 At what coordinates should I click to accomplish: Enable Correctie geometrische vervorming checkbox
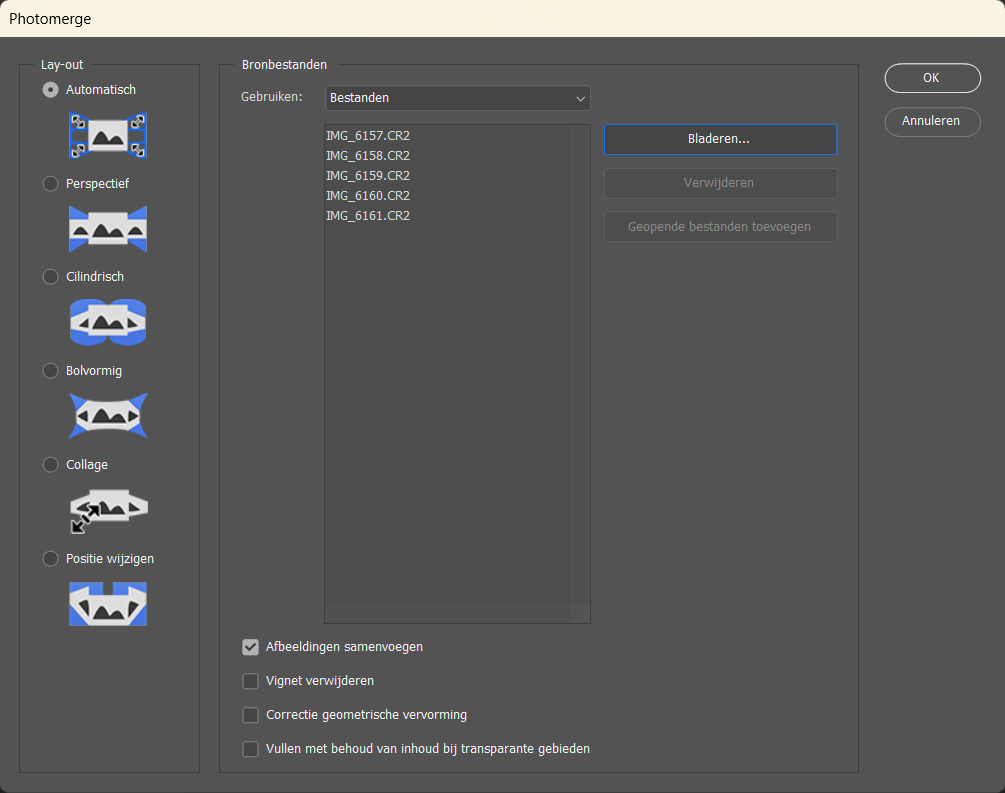[x=251, y=715]
